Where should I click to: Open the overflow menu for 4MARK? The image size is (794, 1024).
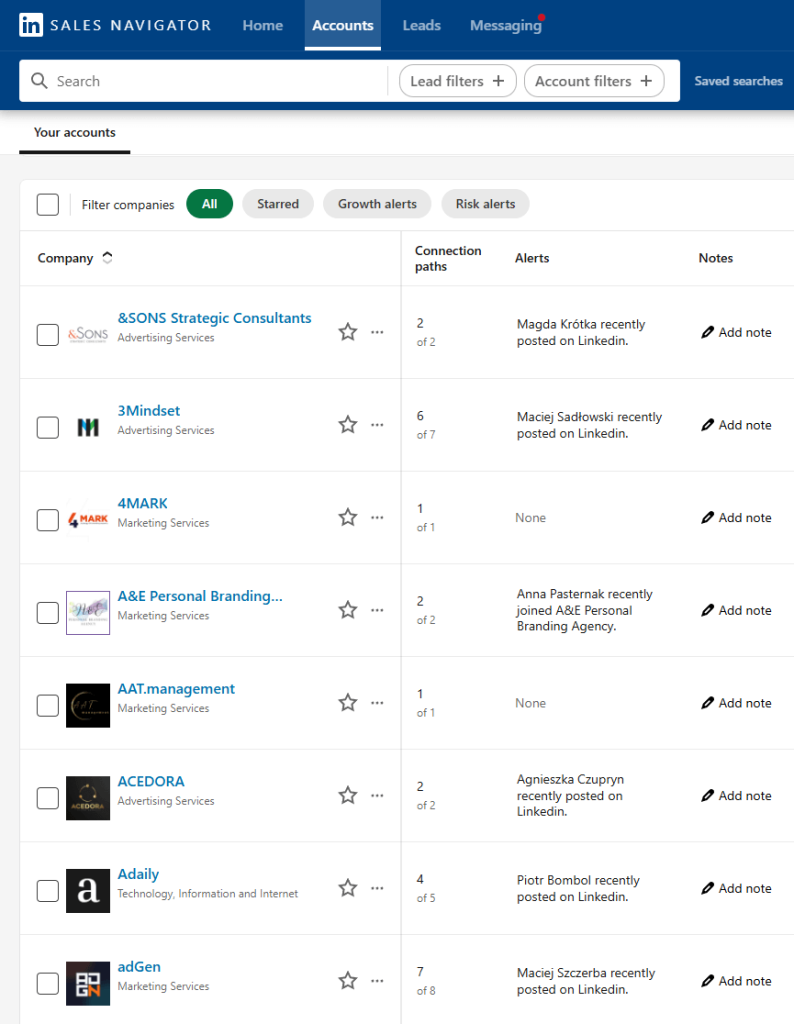[377, 517]
